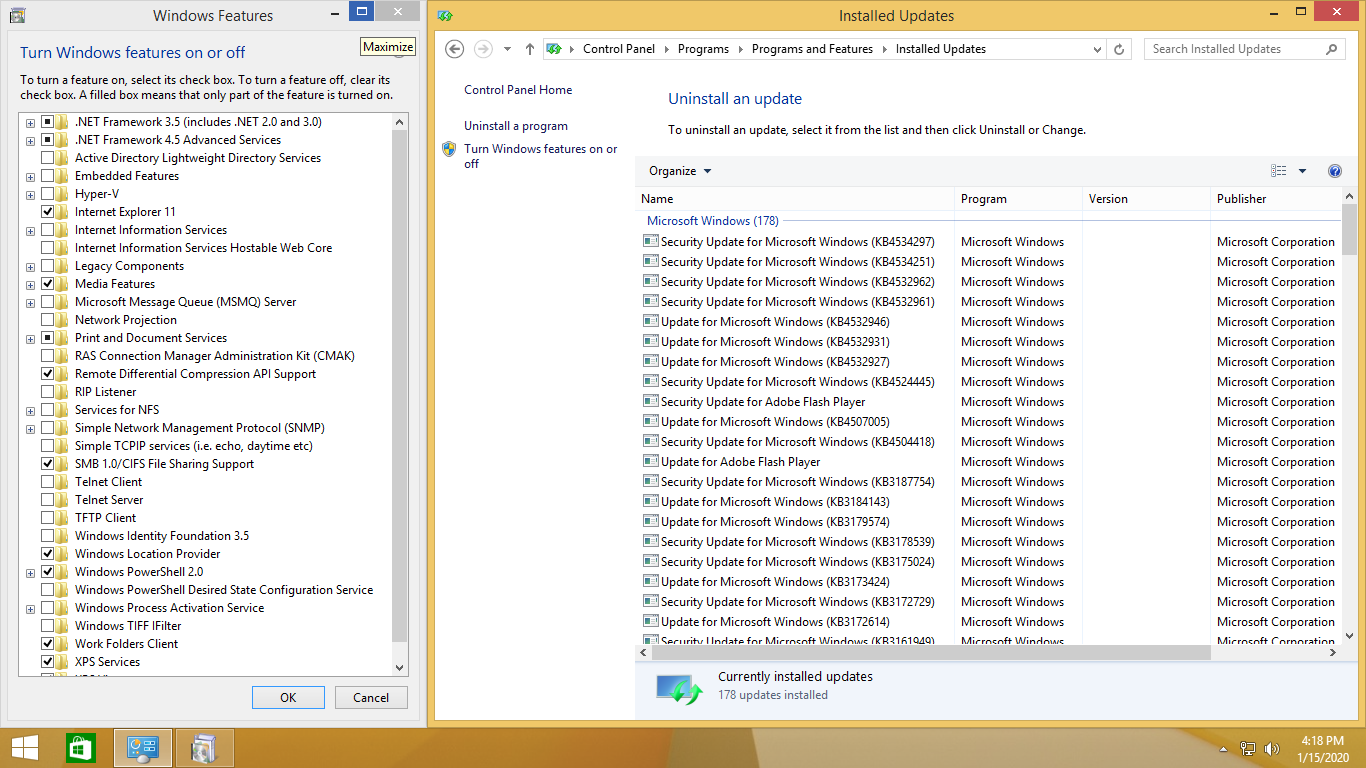Enable Windows TIFF IFilter checkbox

tap(48, 626)
